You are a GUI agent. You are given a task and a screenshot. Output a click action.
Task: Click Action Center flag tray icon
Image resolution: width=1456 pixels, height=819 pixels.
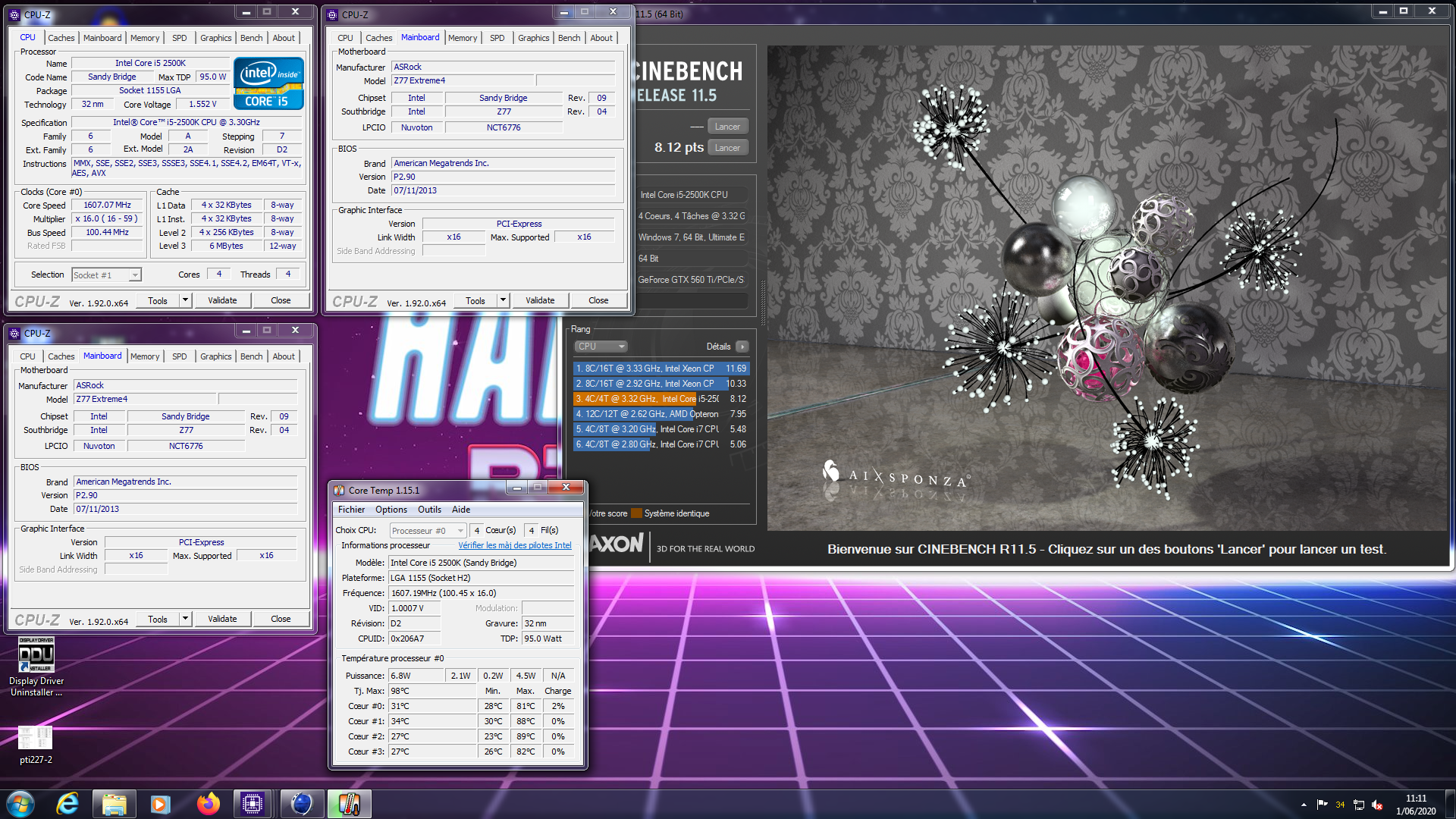point(1322,805)
